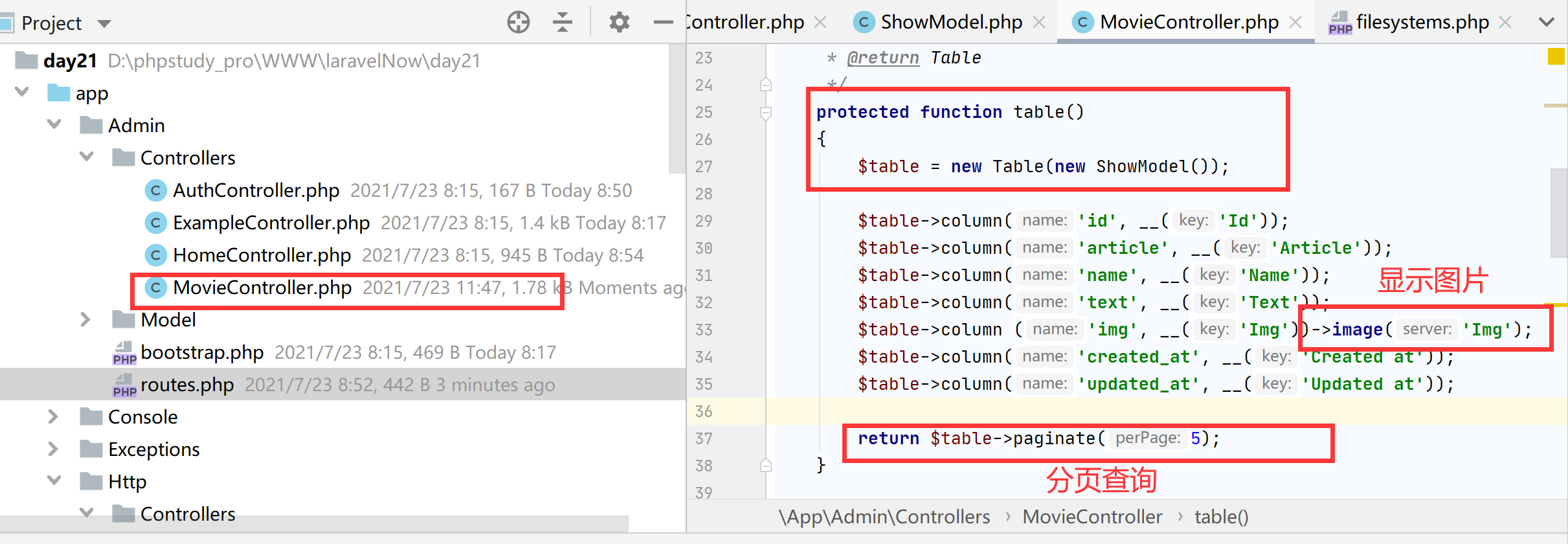This screenshot has height=544, width=1568.
Task: Close the filesystems.php tab
Action: click(1505, 23)
